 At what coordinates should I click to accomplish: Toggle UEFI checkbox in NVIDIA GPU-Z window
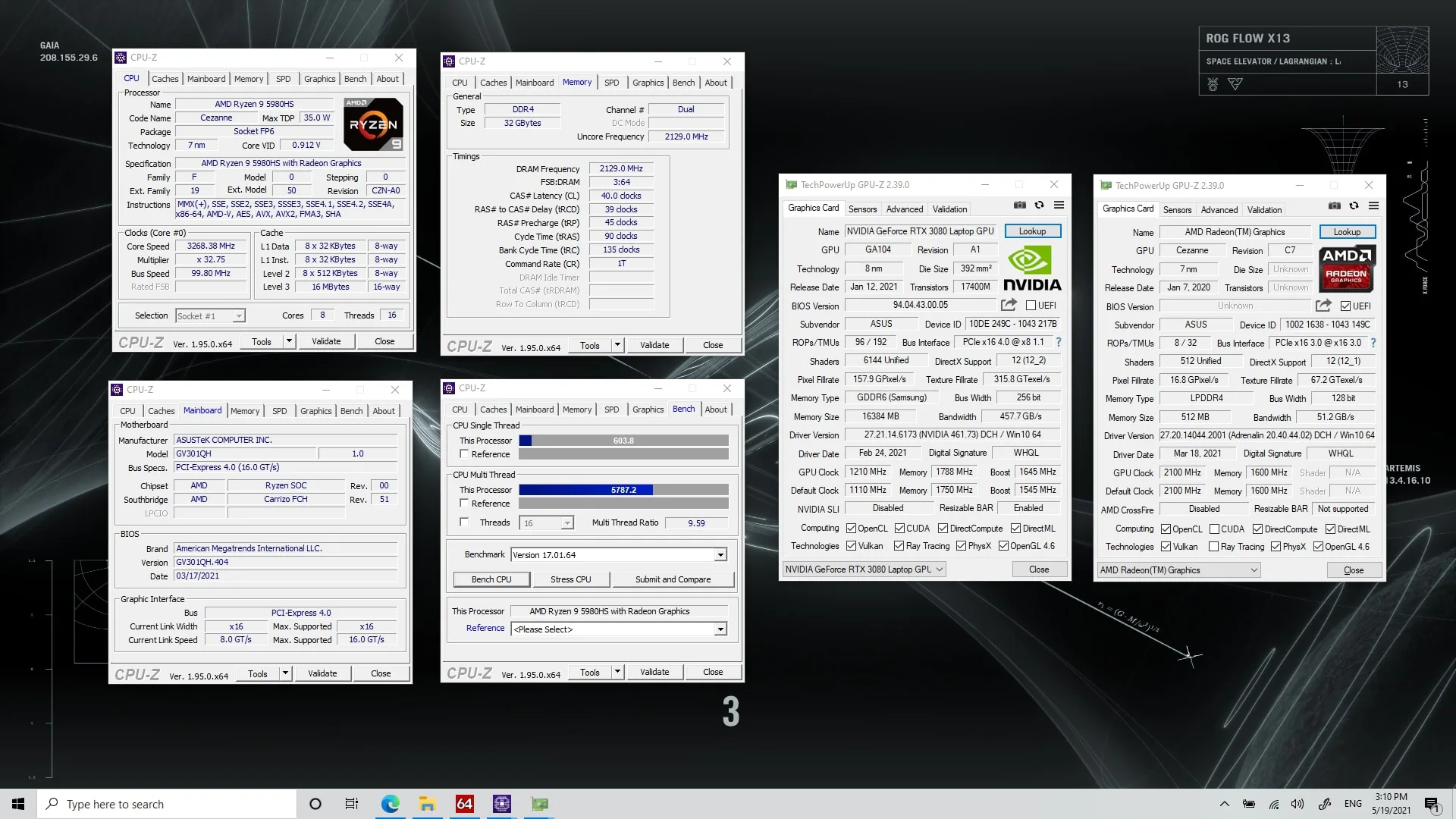[x=1031, y=306]
